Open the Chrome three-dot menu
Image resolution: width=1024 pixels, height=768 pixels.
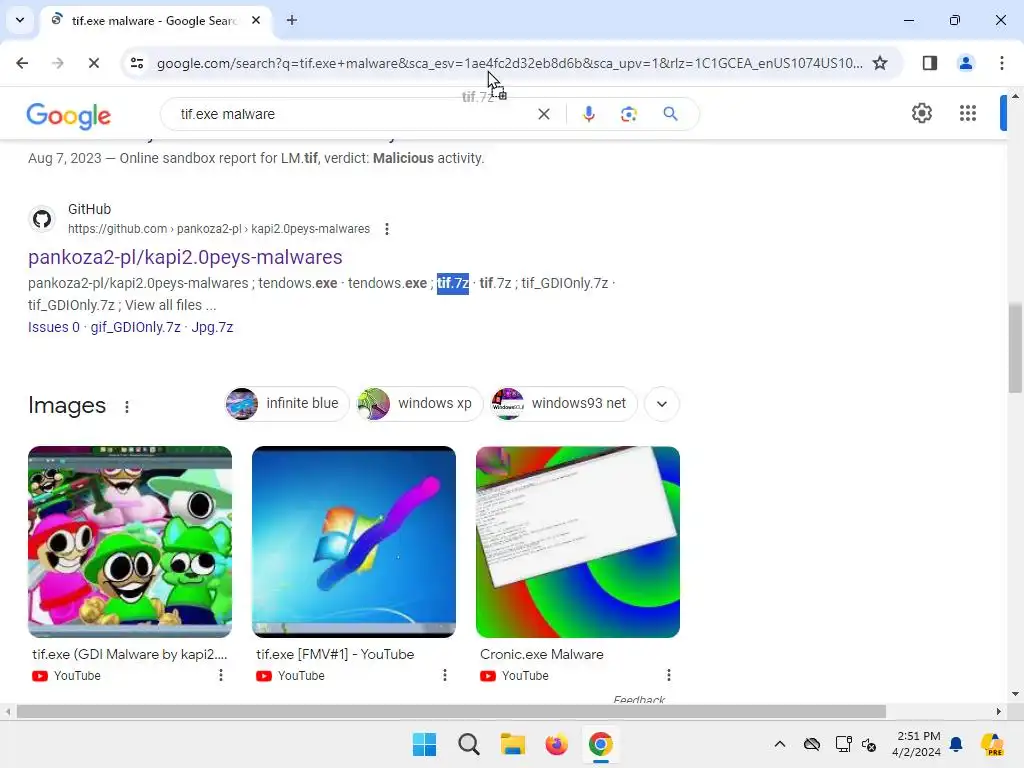1002,63
